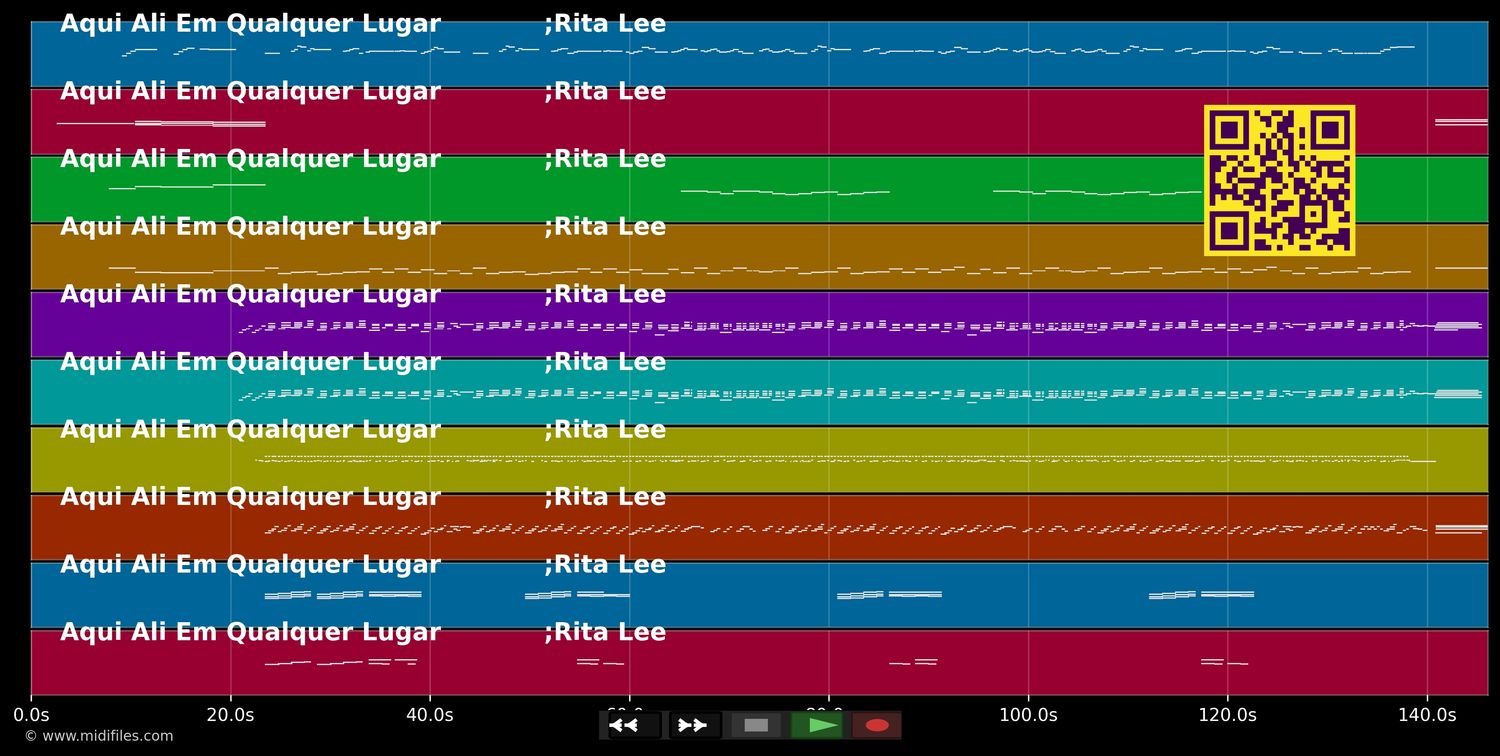The height and width of the screenshot is (756, 1500).
Task: Start playback with the green play button
Action: [x=817, y=725]
